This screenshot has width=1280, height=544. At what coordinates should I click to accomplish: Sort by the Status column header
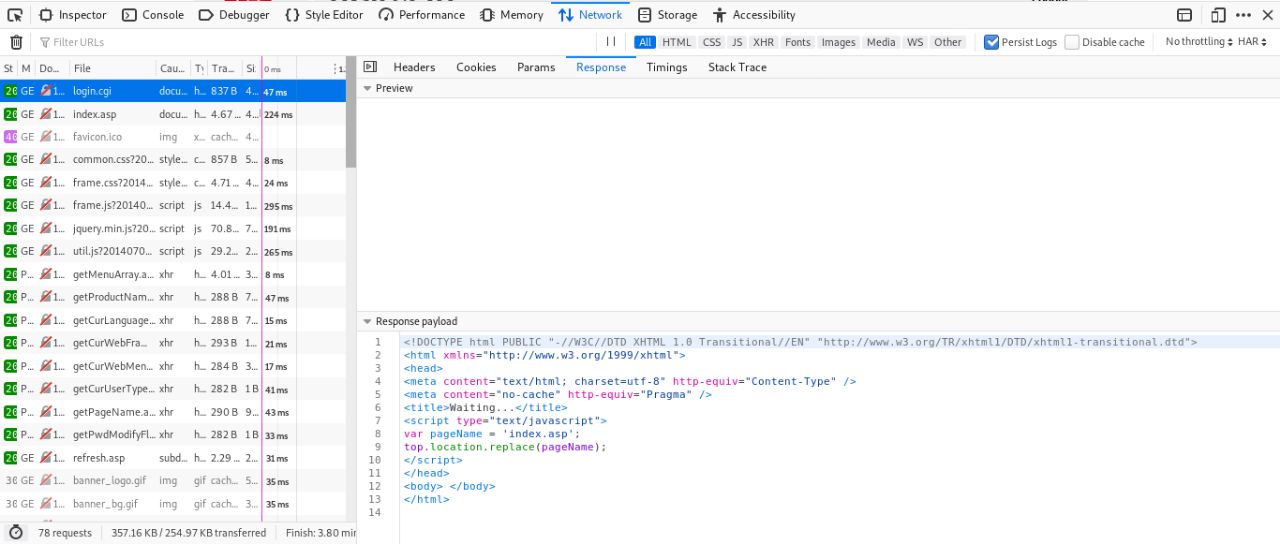(9, 68)
